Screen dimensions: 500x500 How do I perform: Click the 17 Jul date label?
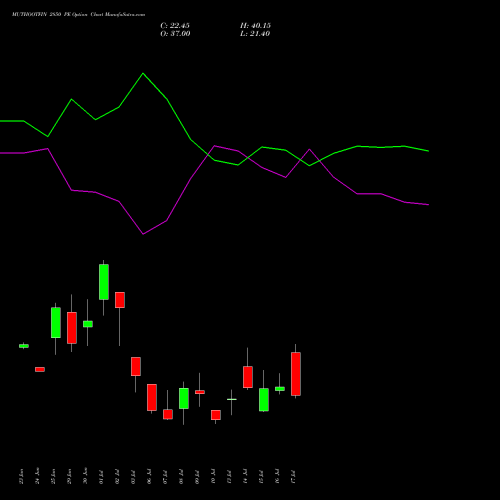pyautogui.click(x=294, y=477)
